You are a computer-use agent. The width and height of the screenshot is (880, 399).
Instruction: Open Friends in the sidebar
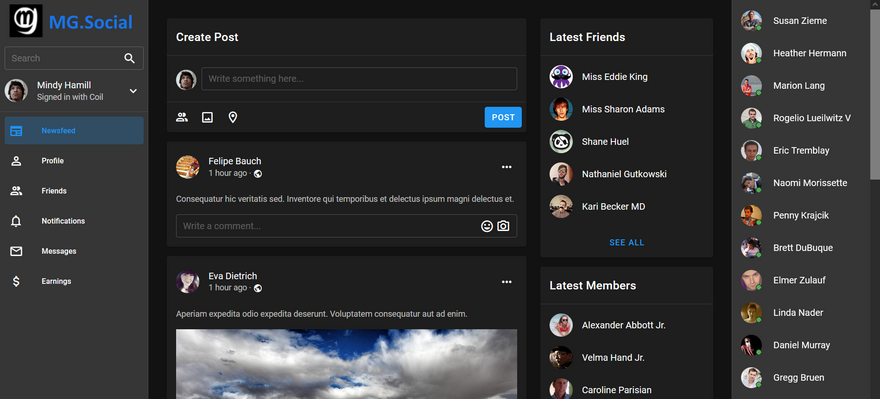74,191
